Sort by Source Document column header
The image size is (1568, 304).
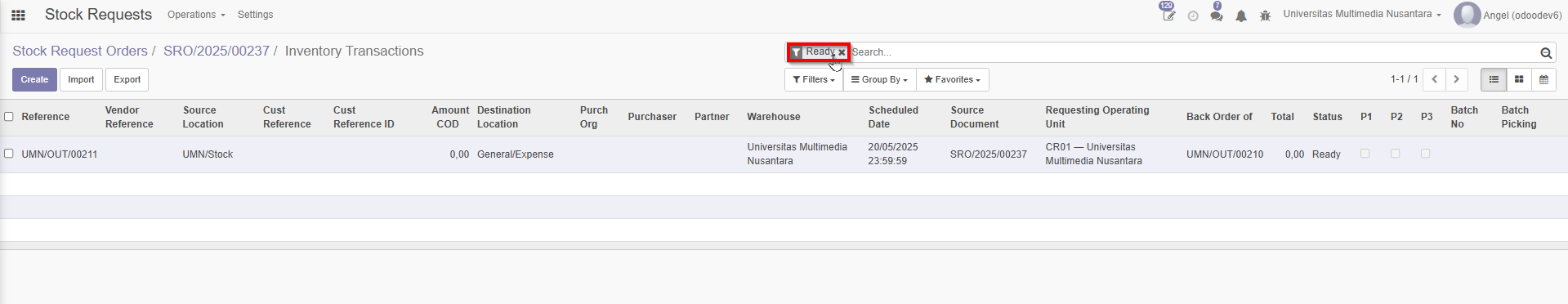coord(974,117)
